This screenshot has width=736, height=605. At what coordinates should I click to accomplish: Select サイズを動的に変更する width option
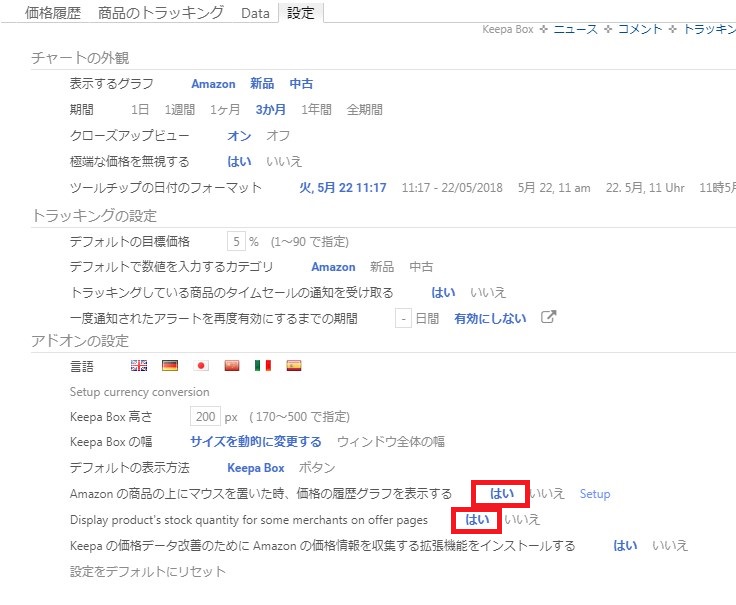[x=256, y=442]
